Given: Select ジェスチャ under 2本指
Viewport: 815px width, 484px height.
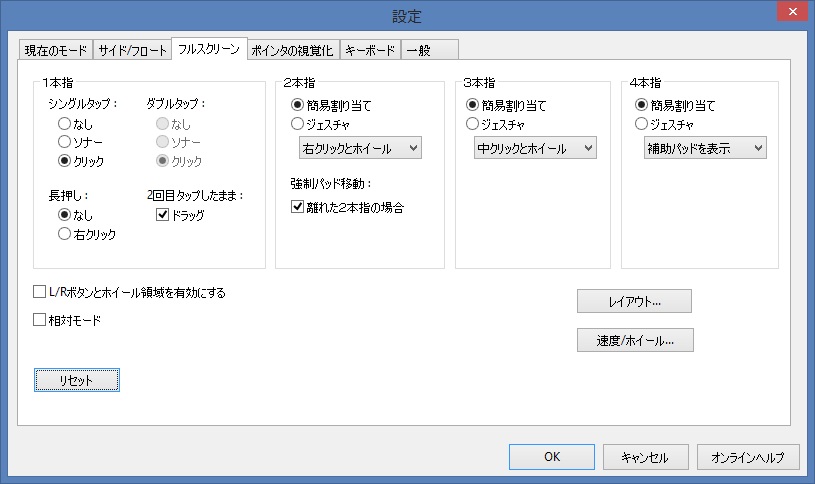Looking at the screenshot, I should [x=297, y=124].
